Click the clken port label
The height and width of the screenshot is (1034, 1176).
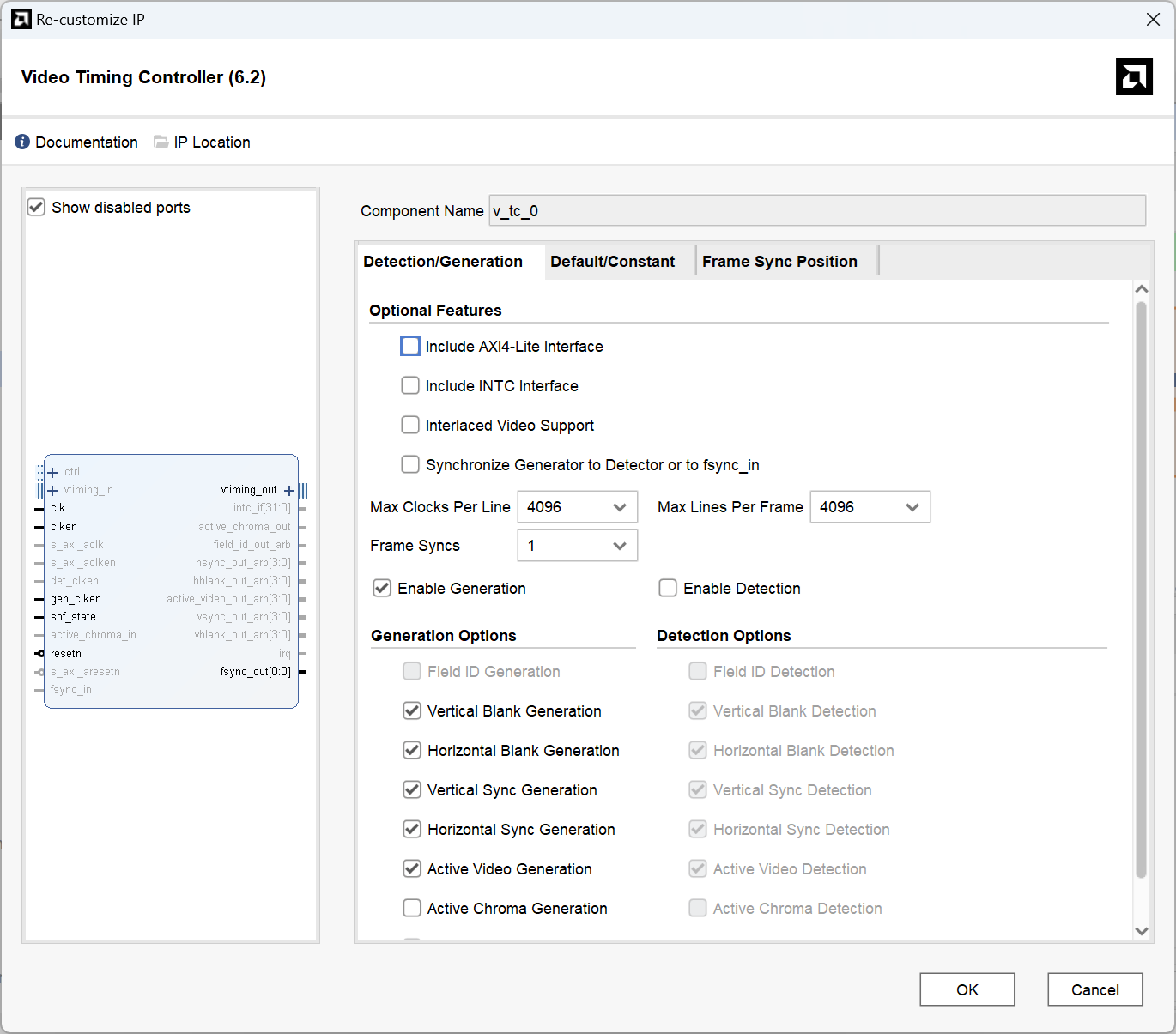64,527
